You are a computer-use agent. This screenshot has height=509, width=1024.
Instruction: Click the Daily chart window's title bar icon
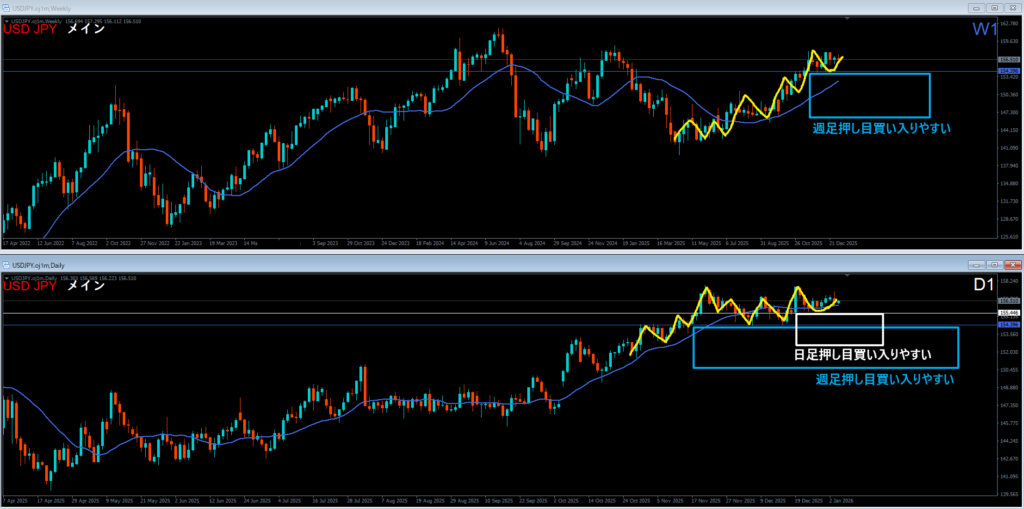click(5, 265)
